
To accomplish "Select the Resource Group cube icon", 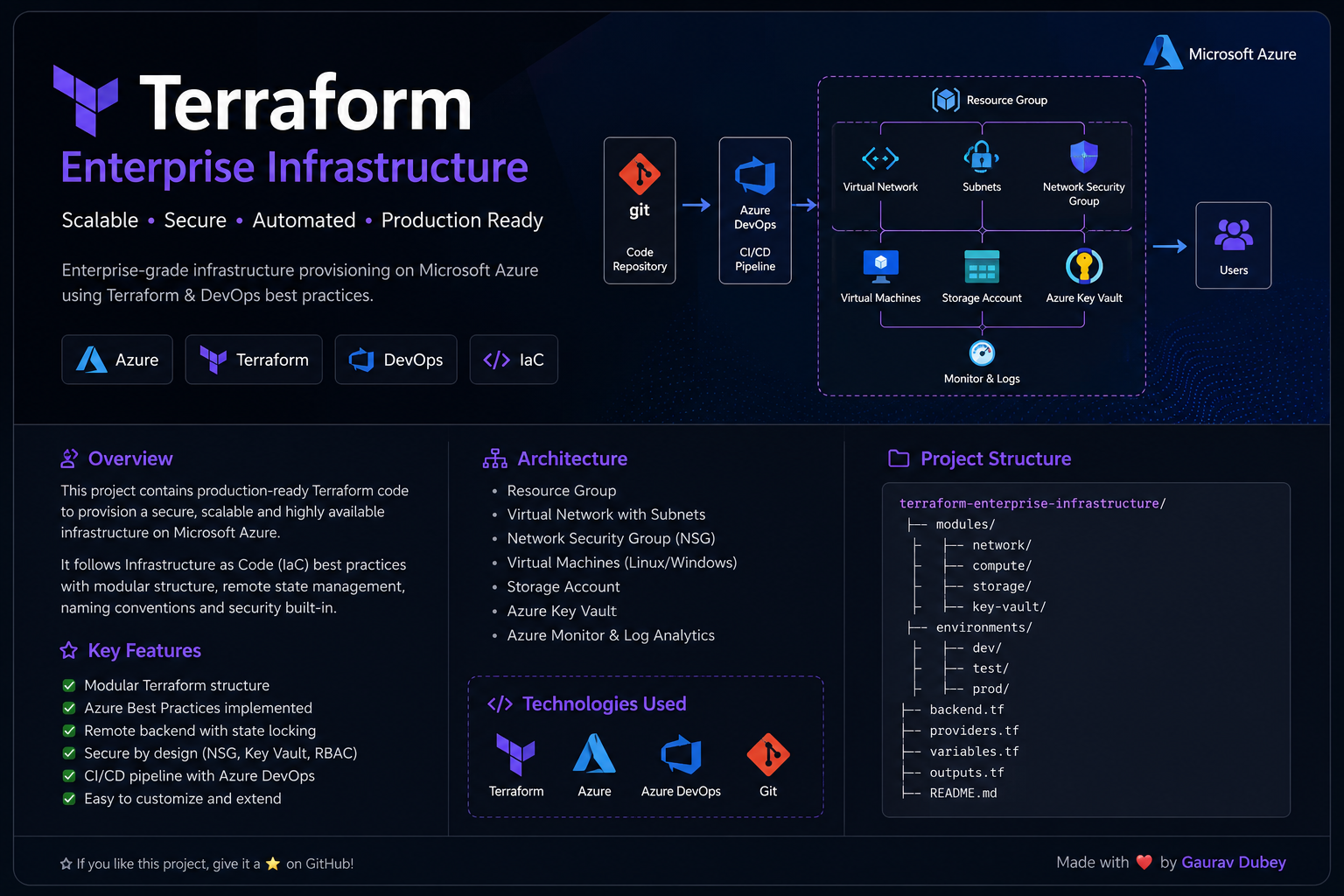I will coord(946,100).
